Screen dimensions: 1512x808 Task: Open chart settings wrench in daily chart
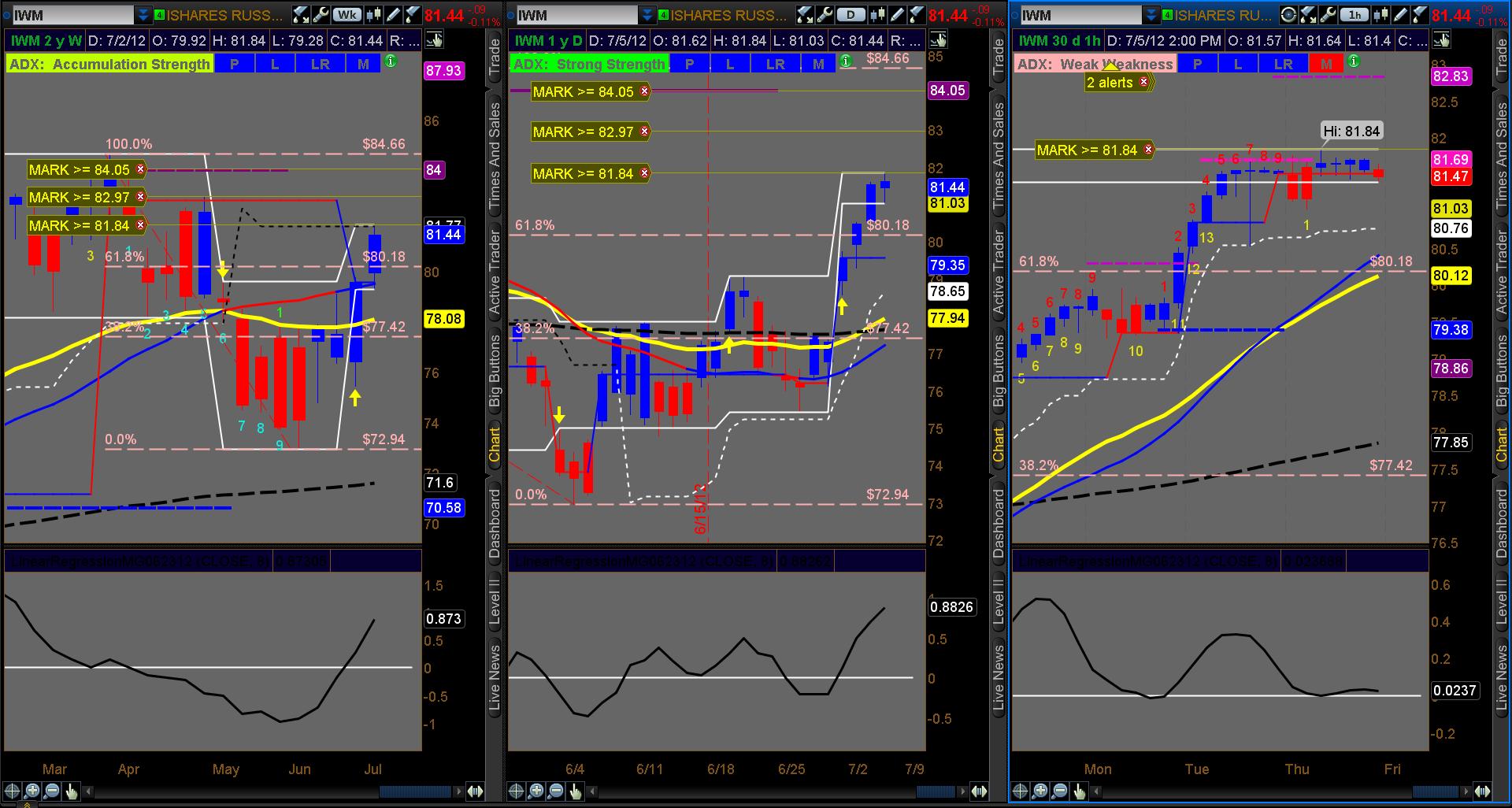coord(825,15)
